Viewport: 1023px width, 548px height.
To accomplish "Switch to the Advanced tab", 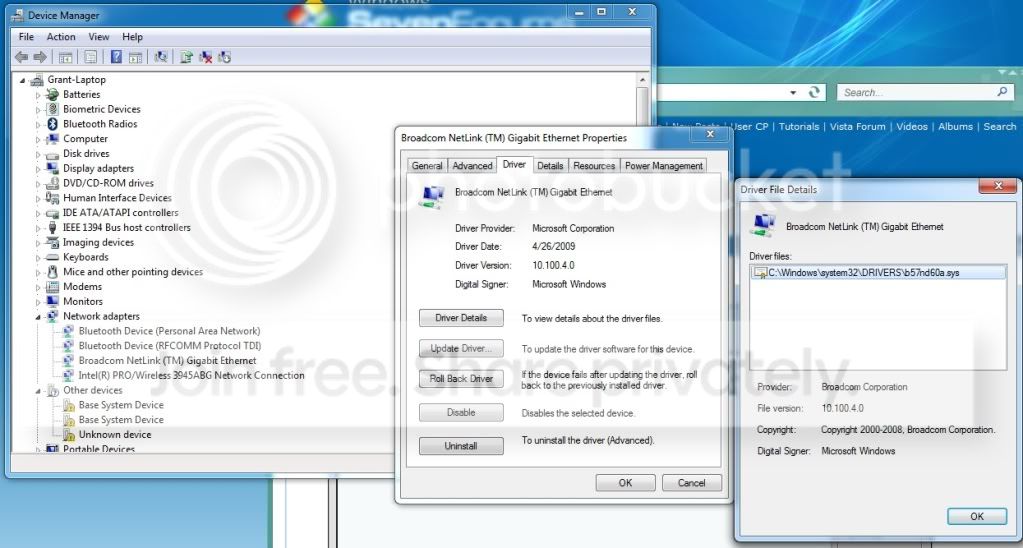I will 472,166.
